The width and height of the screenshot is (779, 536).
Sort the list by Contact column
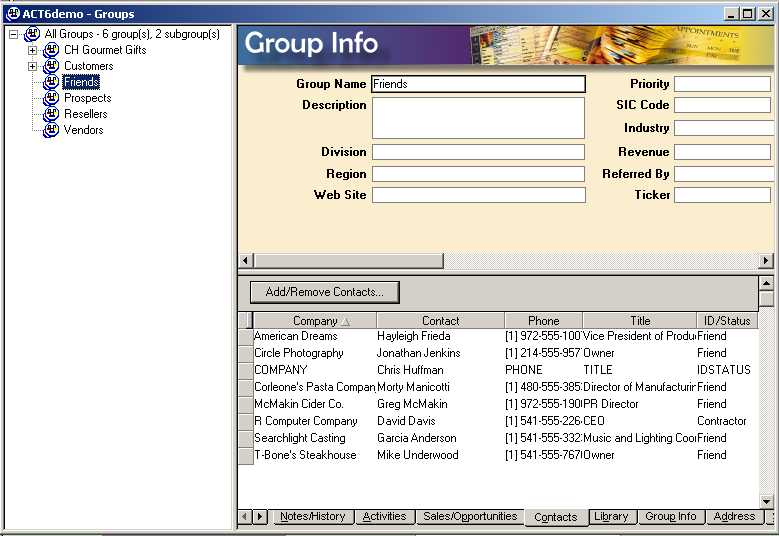click(440, 321)
